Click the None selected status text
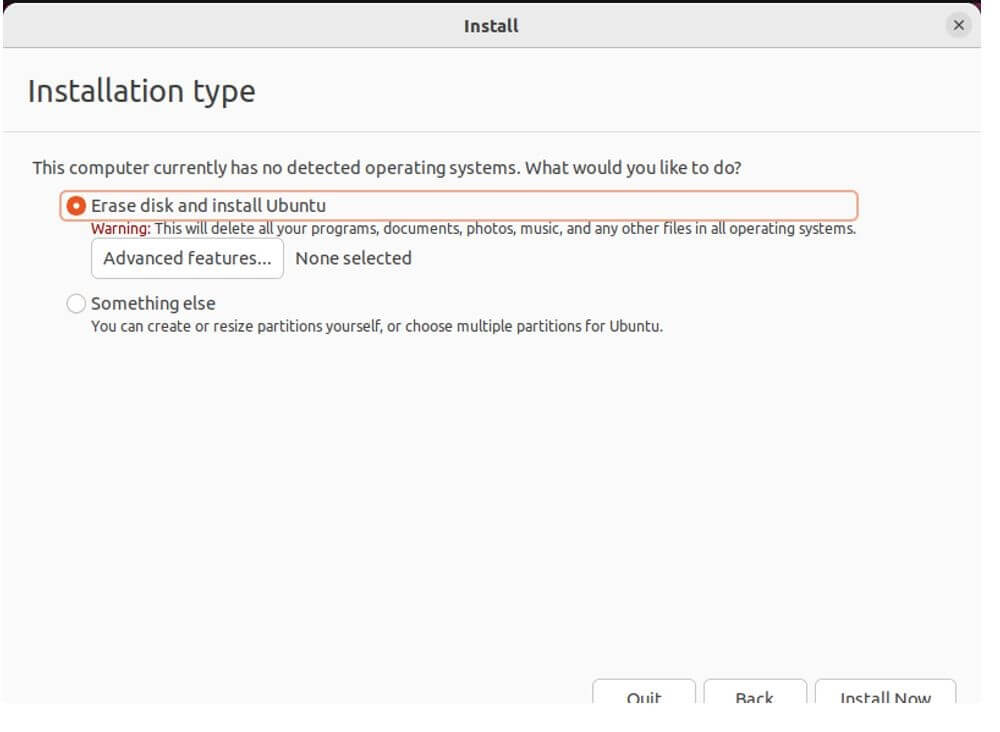The height and width of the screenshot is (732, 1000). [x=353, y=258]
